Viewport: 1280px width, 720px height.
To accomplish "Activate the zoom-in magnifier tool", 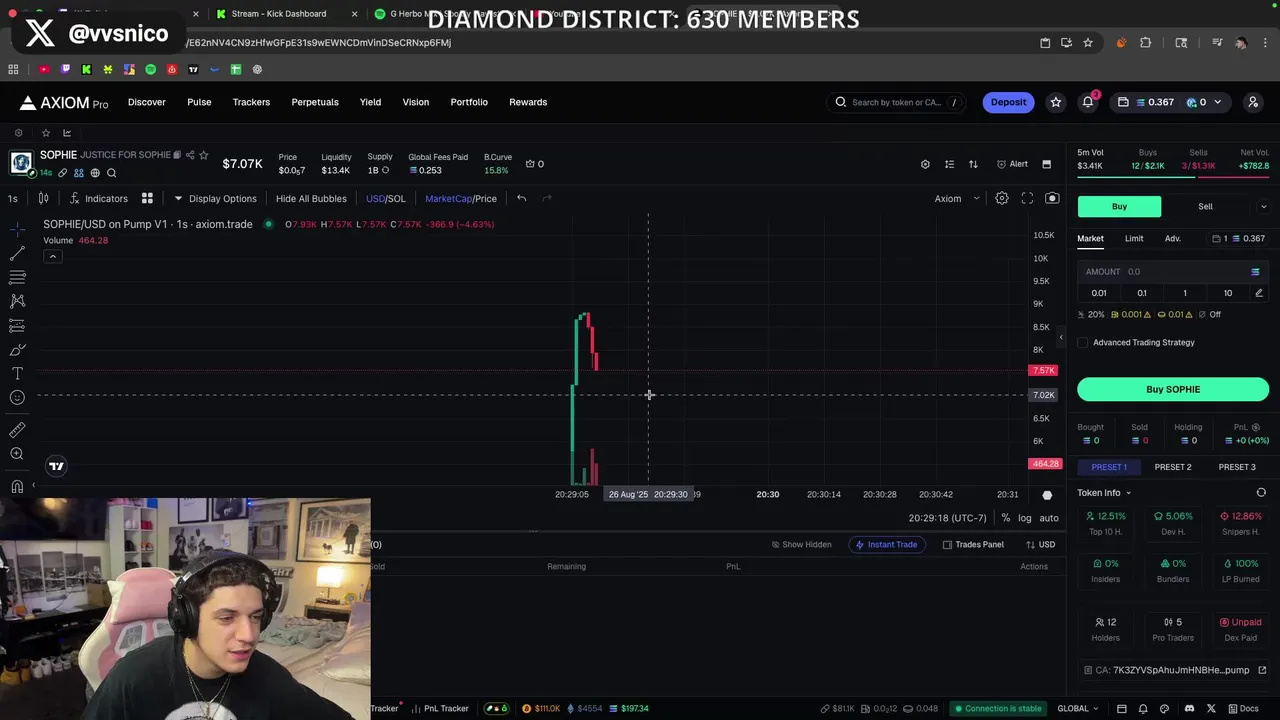I will coord(17,454).
